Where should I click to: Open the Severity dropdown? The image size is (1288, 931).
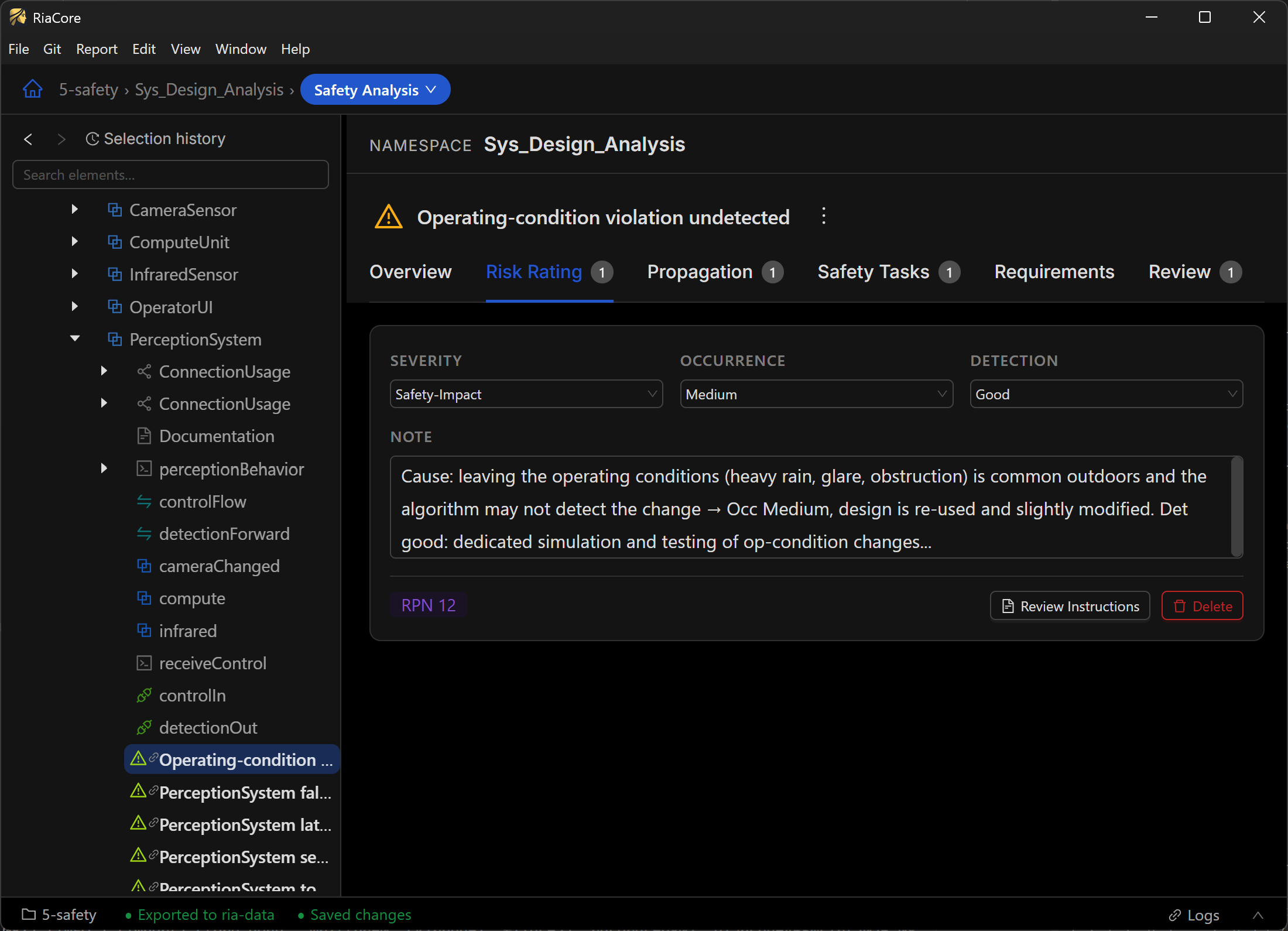(526, 394)
